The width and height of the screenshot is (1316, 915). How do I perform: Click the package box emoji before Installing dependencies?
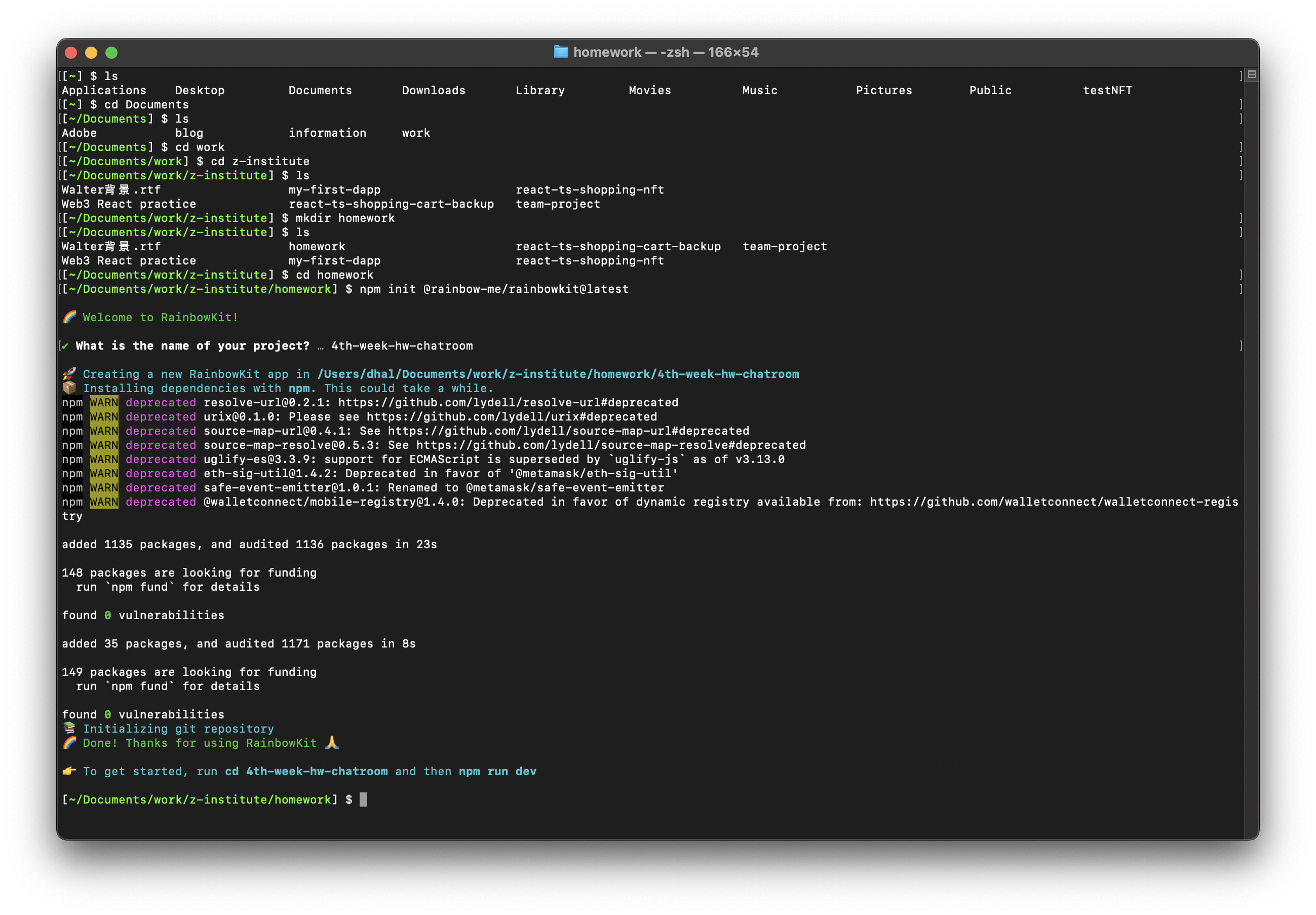tap(69, 388)
